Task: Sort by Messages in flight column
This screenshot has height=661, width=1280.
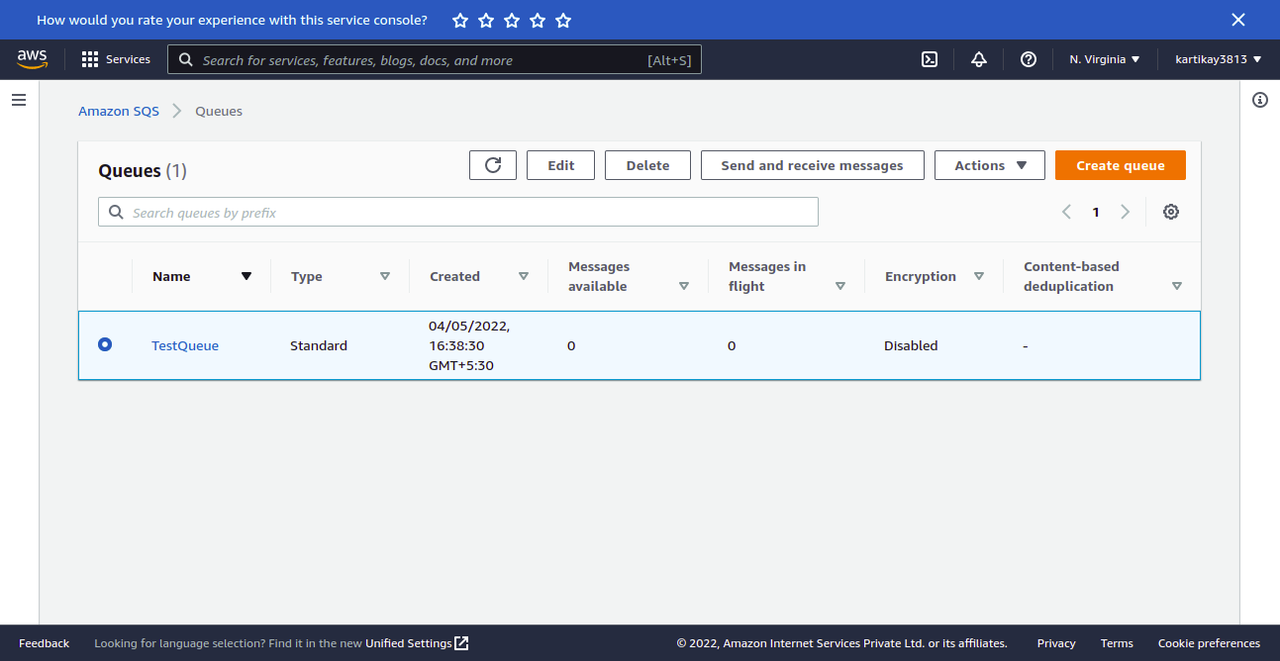Action: click(840, 286)
